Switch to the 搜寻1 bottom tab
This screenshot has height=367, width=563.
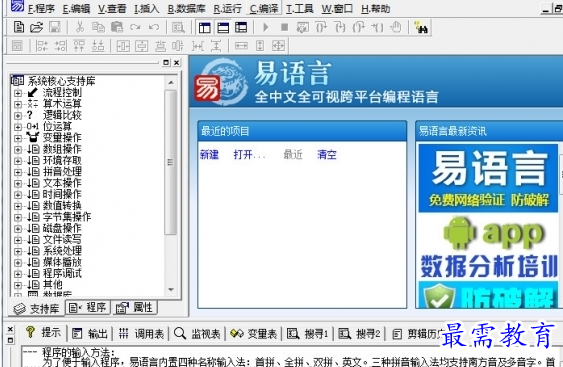tap(308, 334)
